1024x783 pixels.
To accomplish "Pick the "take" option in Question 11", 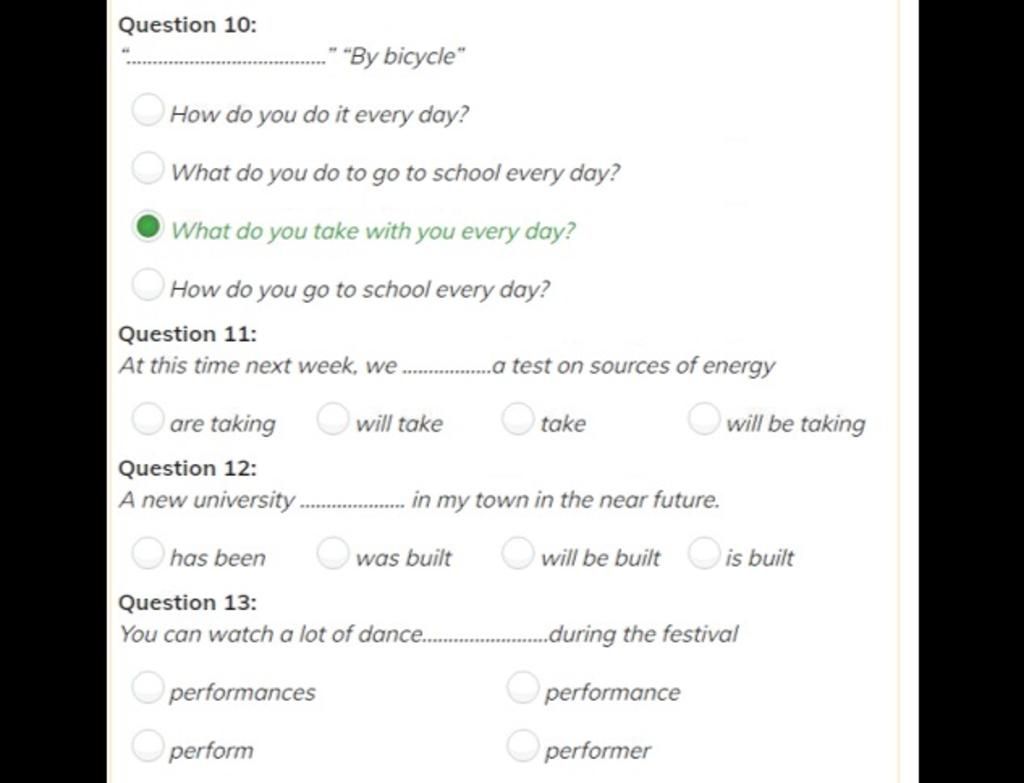I will pyautogui.click(x=519, y=419).
